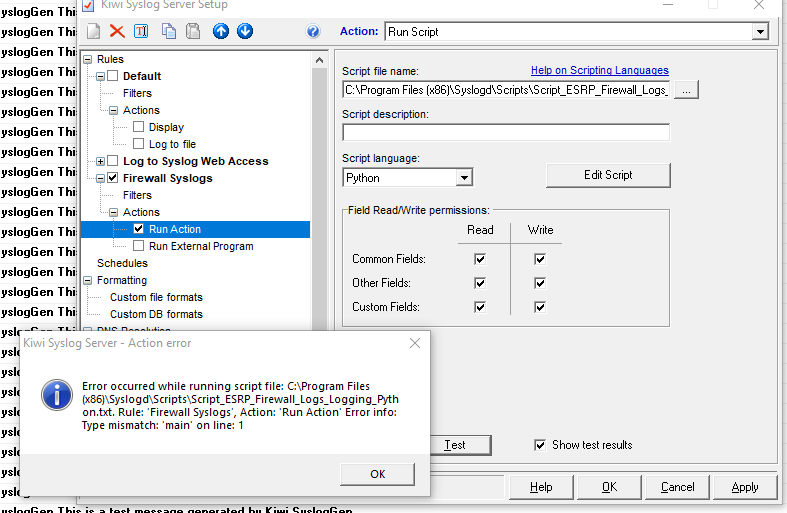Open the Action dropdown showing Run Script
This screenshot has height=513, width=787.
pos(760,32)
